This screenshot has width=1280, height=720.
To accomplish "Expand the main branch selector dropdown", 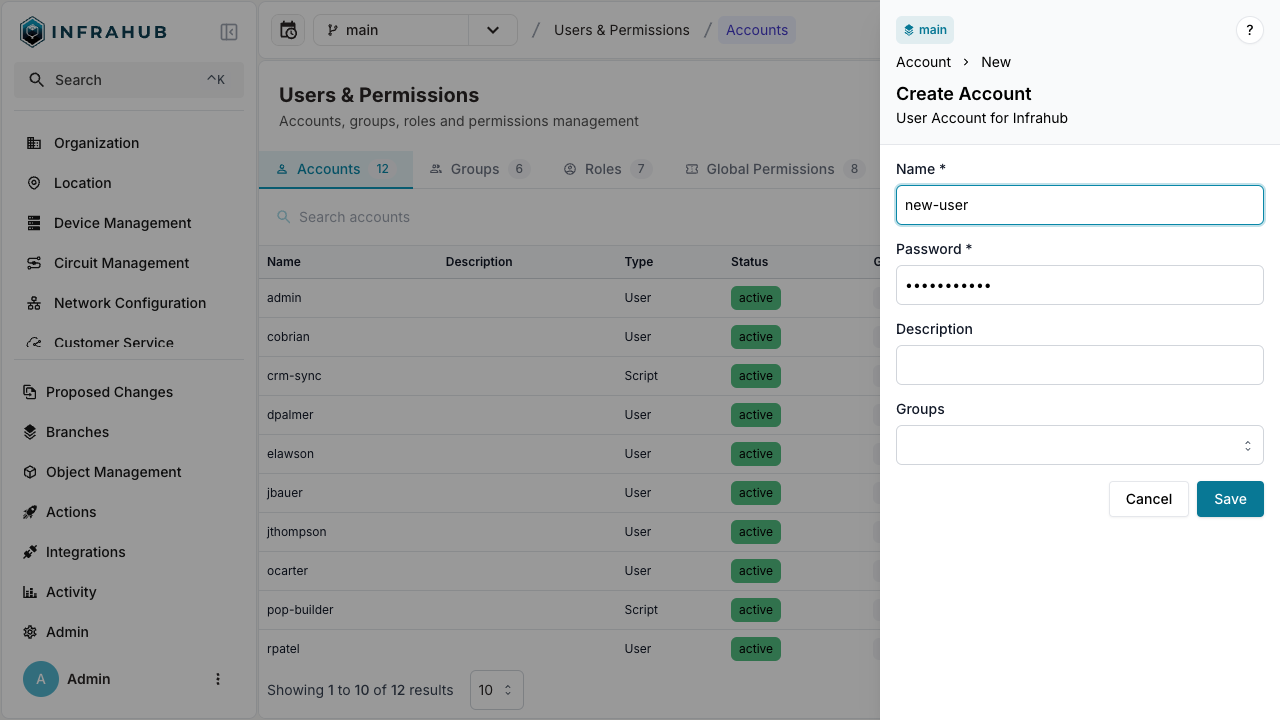I will (x=492, y=30).
